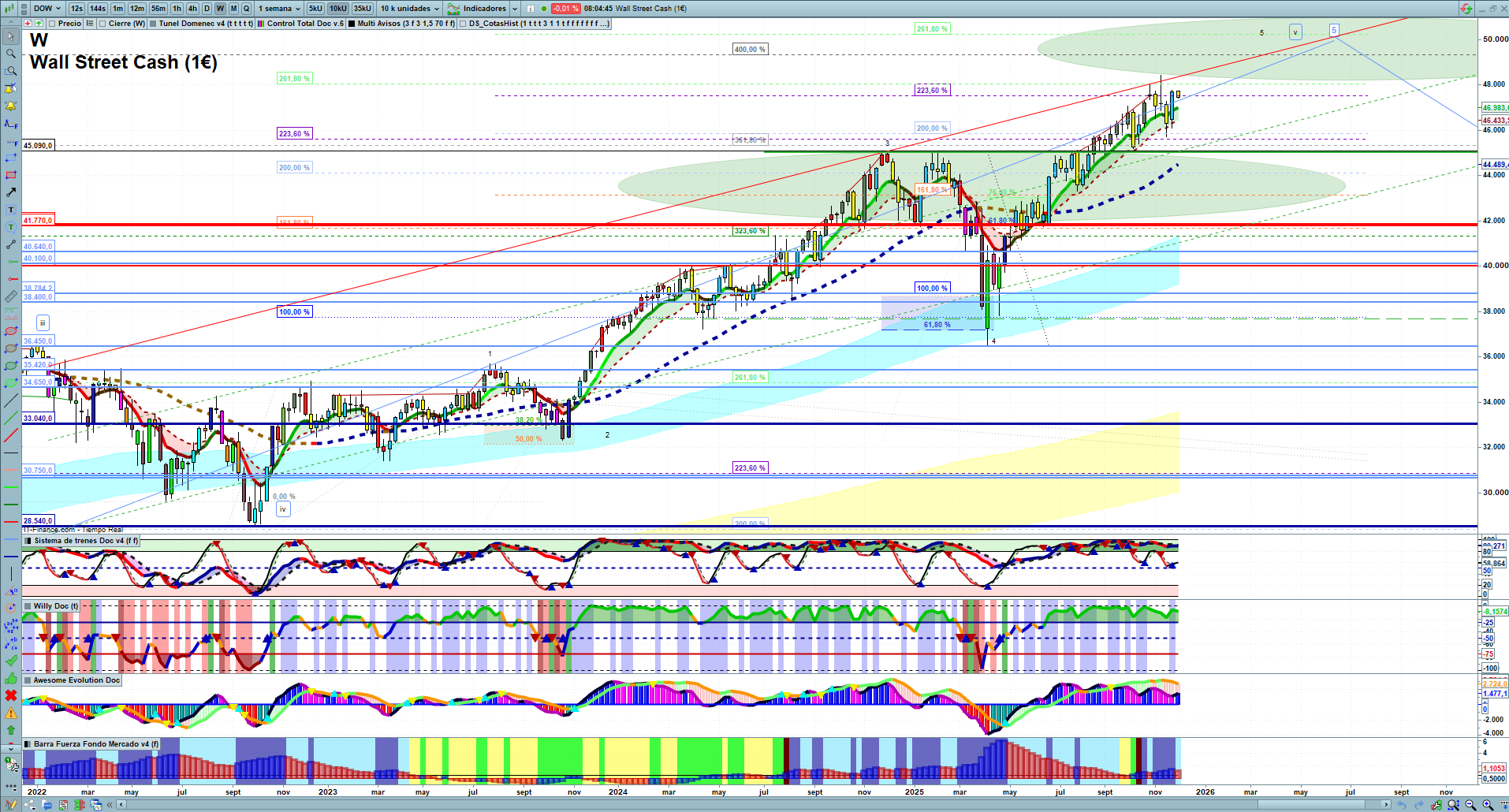The image size is (1509, 812).
Task: Open the 10 k unidades dropdown
Action: tap(409, 9)
